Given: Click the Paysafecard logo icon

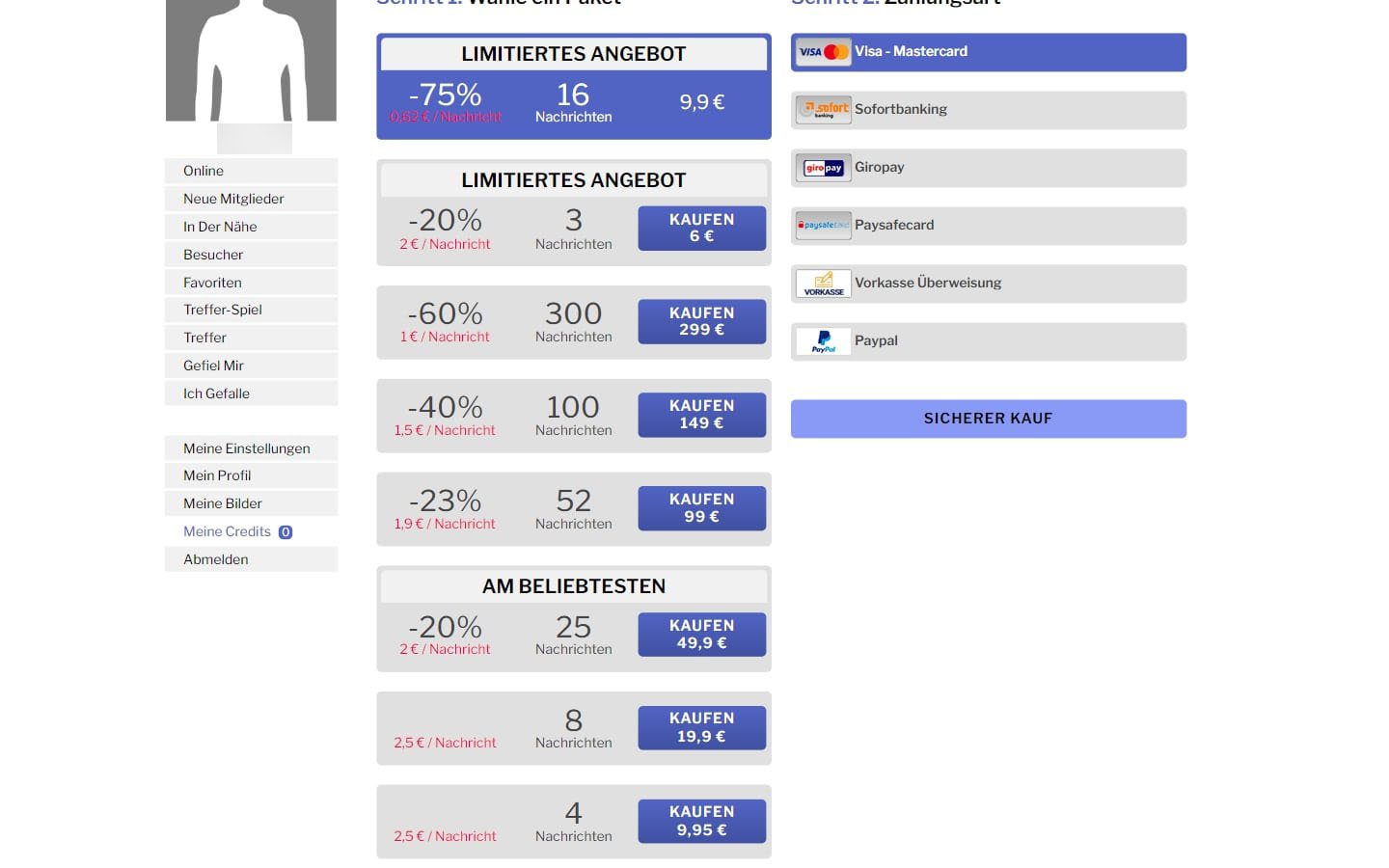Looking at the screenshot, I should [x=823, y=226].
